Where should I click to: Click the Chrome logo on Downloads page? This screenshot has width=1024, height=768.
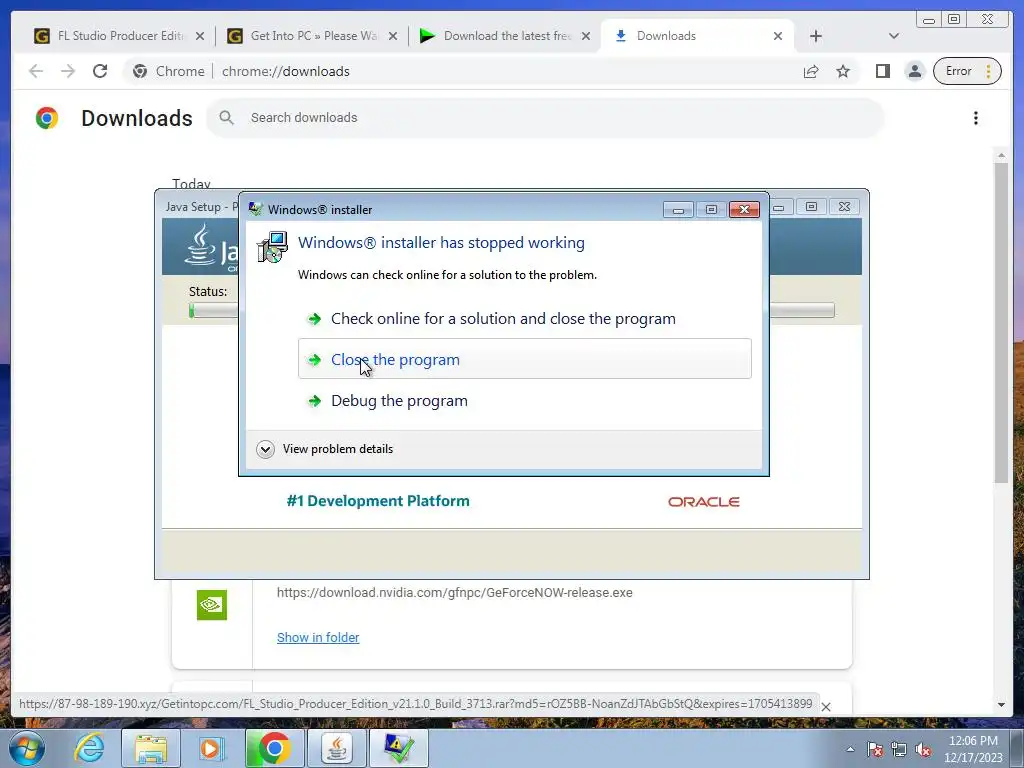(46, 118)
